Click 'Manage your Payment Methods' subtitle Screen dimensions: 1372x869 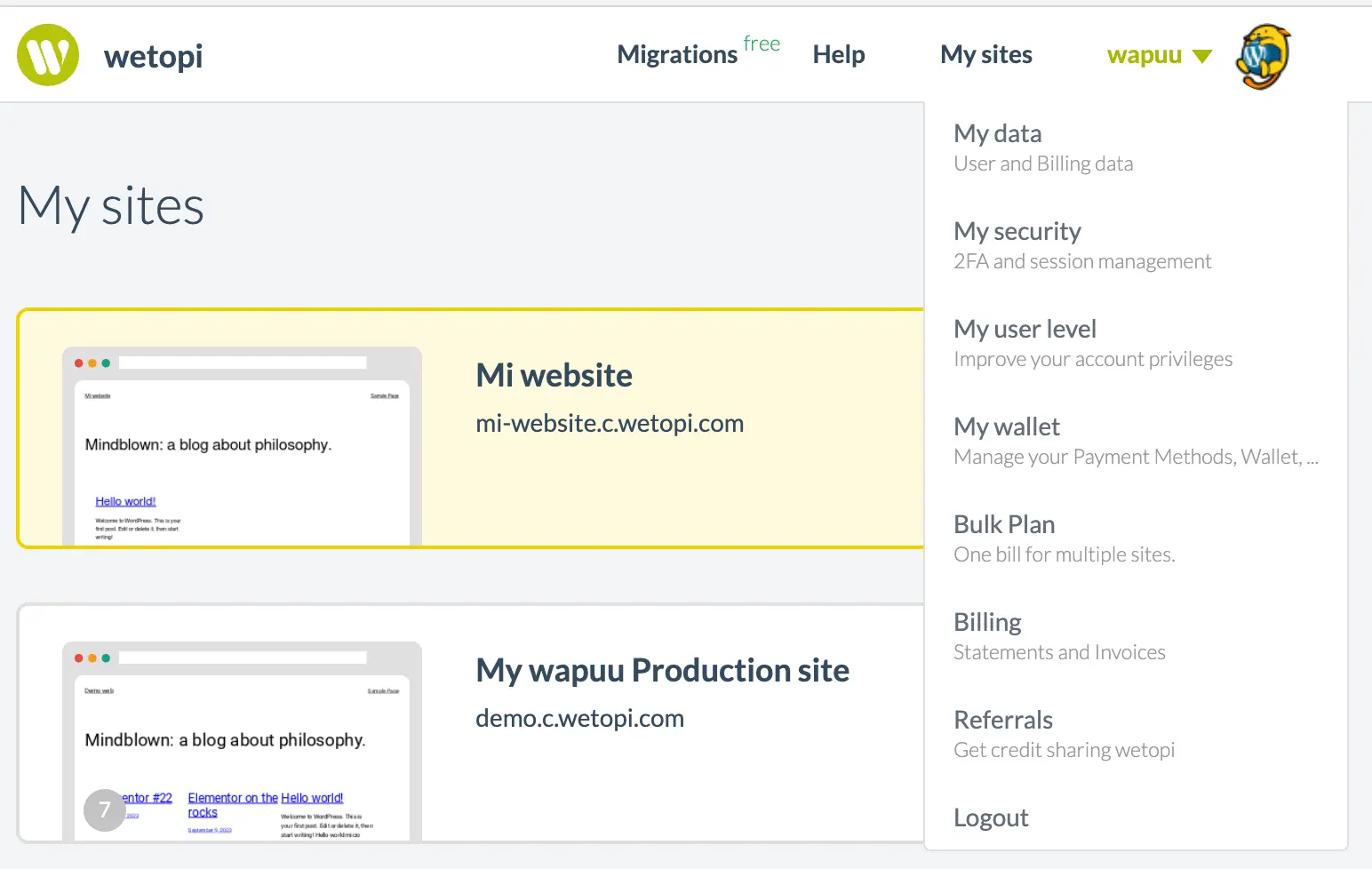[1136, 457]
